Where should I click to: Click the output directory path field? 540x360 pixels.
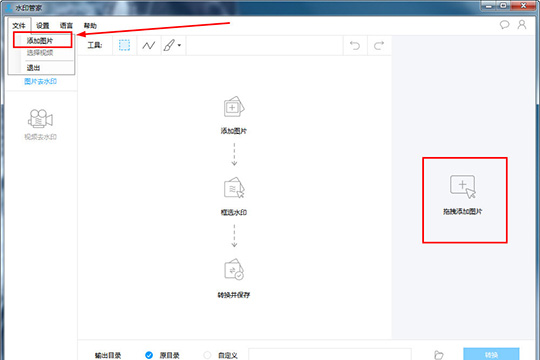[330, 354]
